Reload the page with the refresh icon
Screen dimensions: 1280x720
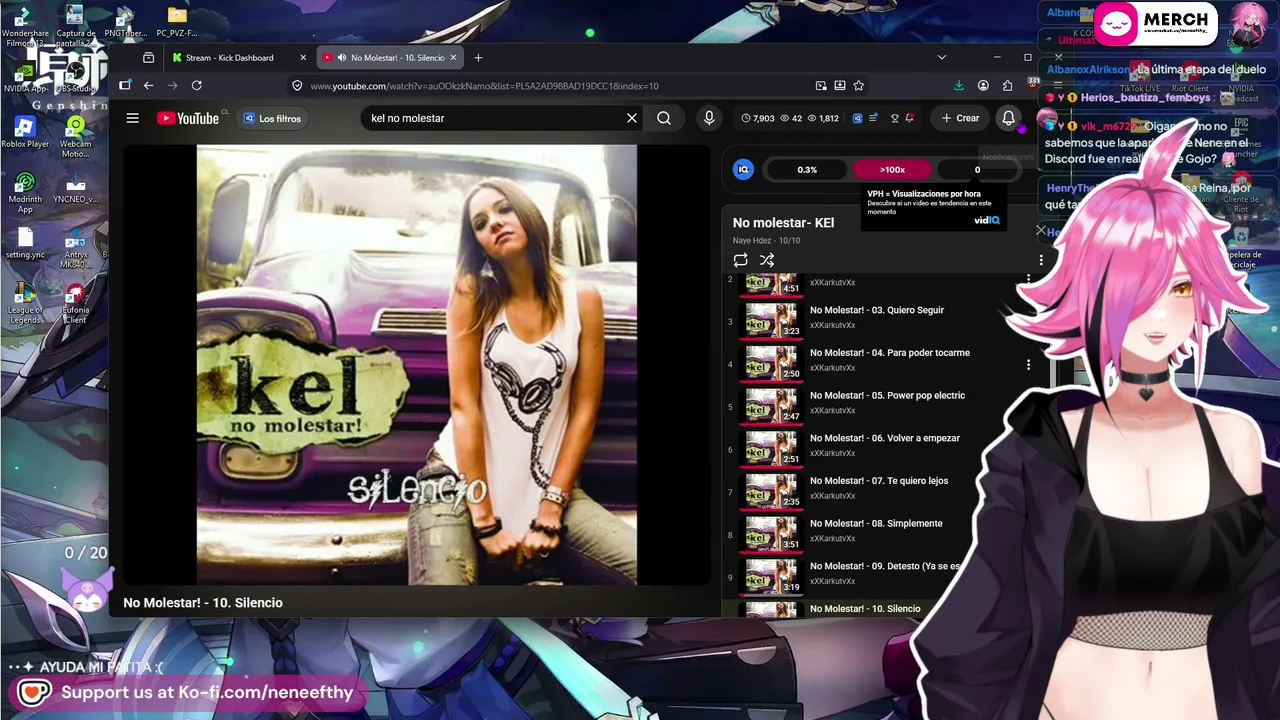pos(197,86)
